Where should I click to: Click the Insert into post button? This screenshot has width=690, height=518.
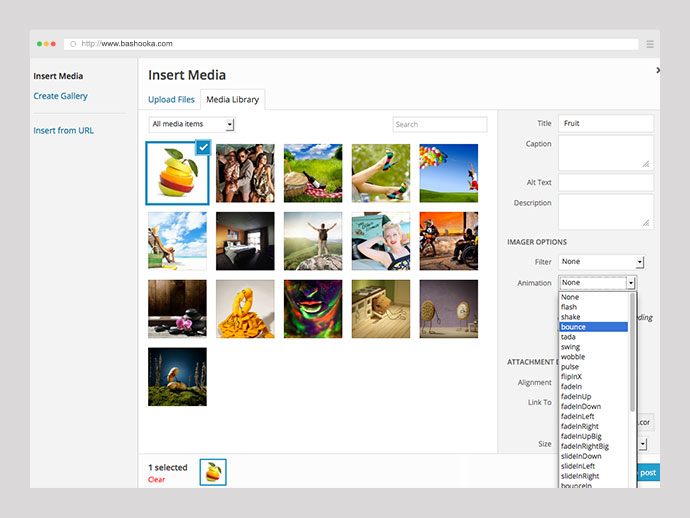point(648,473)
